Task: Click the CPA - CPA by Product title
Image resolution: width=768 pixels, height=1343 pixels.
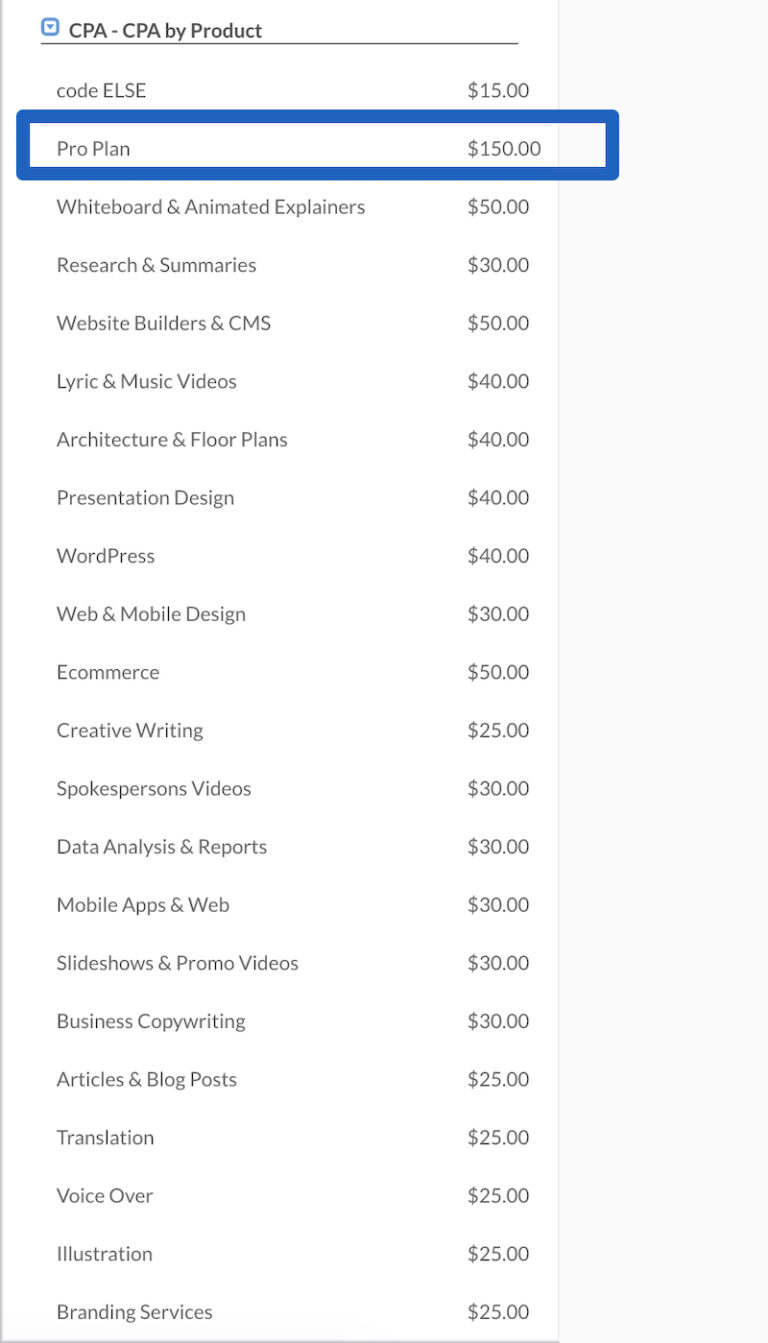Action: coord(163,31)
